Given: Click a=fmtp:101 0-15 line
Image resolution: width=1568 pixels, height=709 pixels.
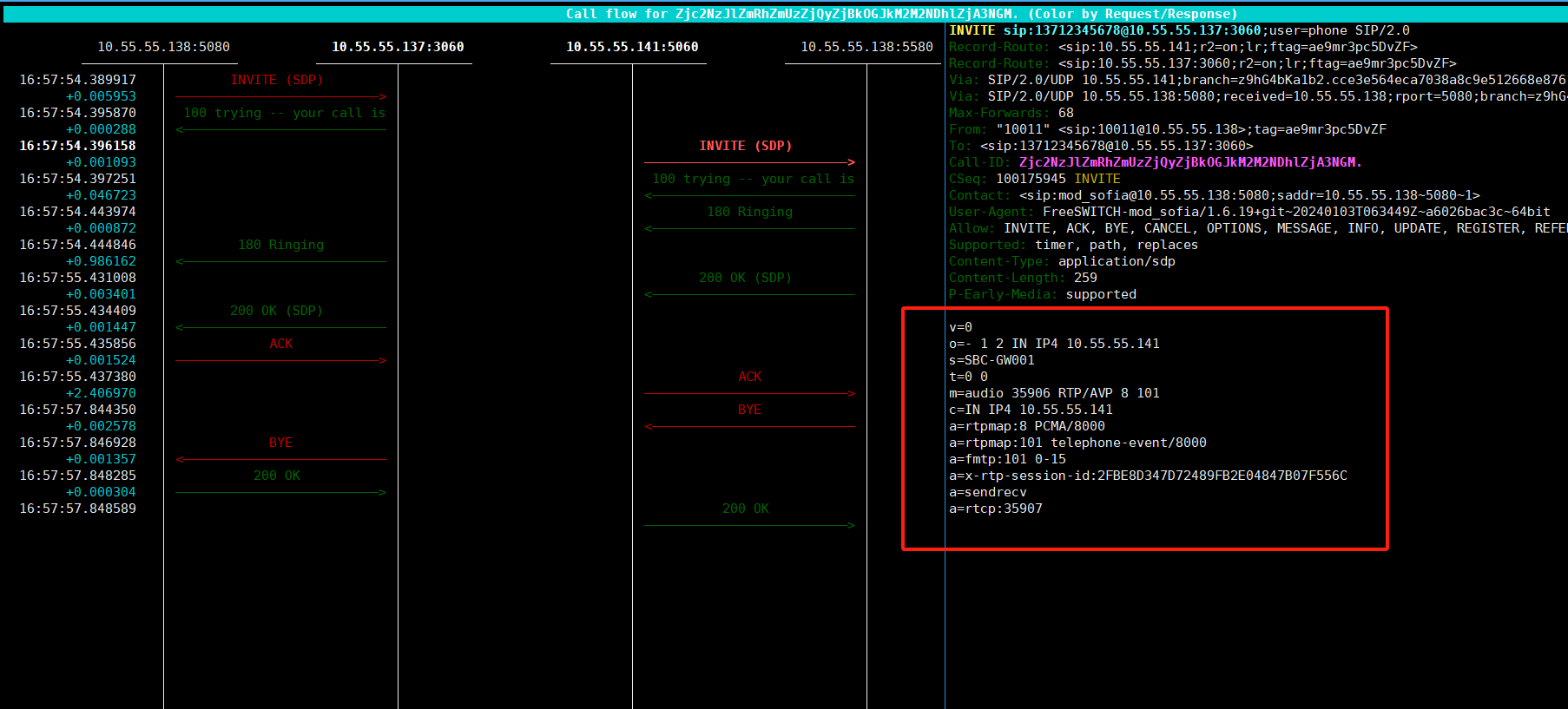Looking at the screenshot, I should tap(1007, 459).
